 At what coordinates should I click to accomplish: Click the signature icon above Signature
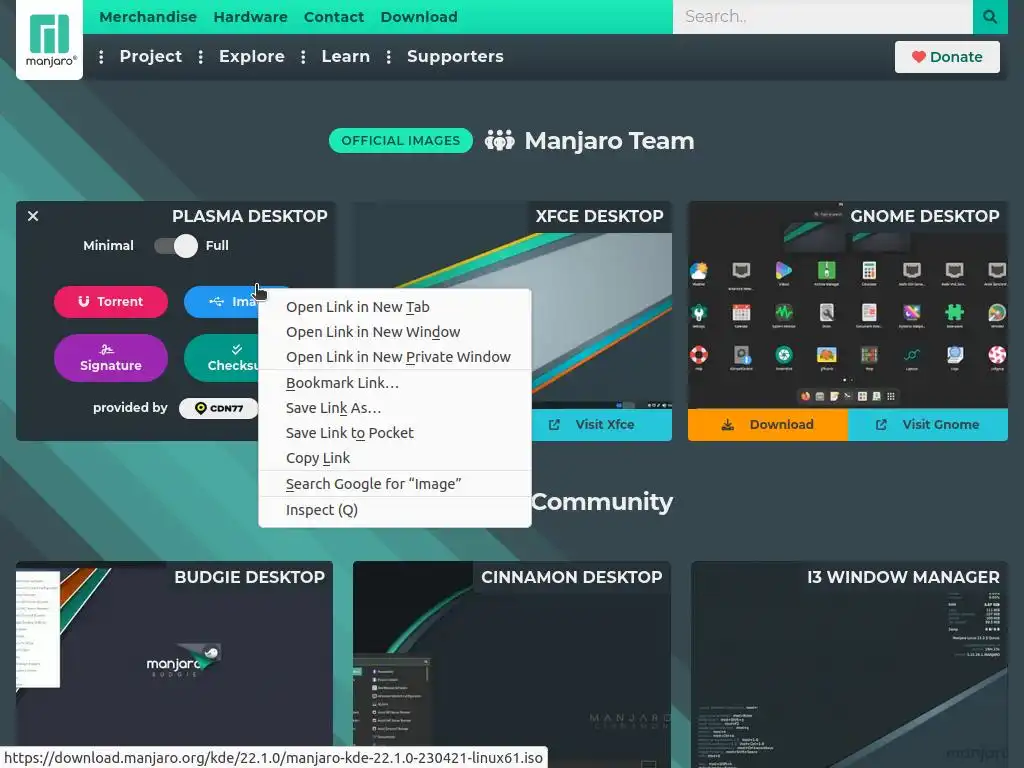[107, 349]
